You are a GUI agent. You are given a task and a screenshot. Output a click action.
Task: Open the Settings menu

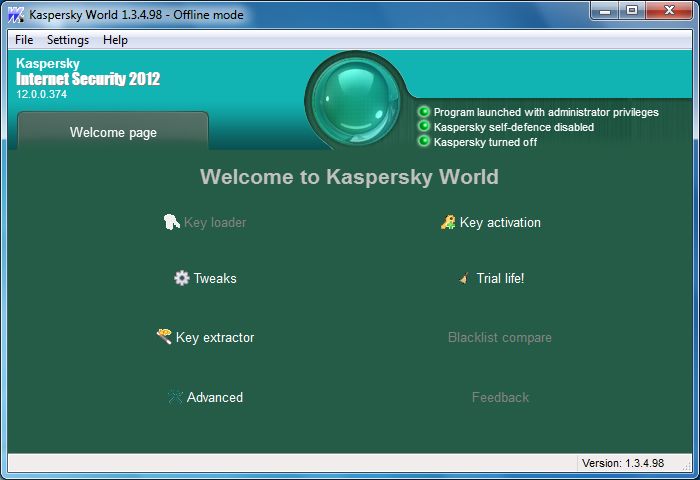68,40
